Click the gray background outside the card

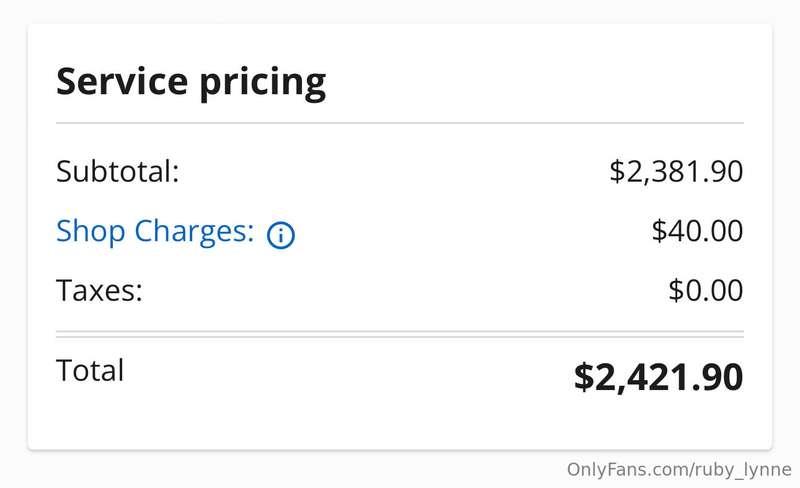point(255,470)
